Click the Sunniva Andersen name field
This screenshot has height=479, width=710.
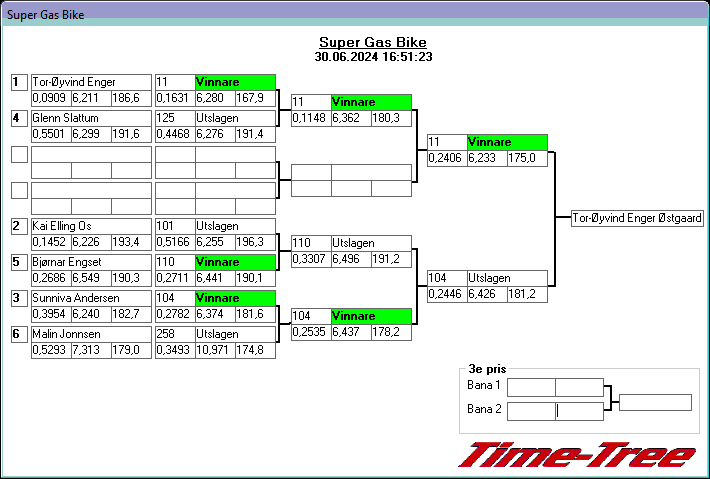(91, 298)
